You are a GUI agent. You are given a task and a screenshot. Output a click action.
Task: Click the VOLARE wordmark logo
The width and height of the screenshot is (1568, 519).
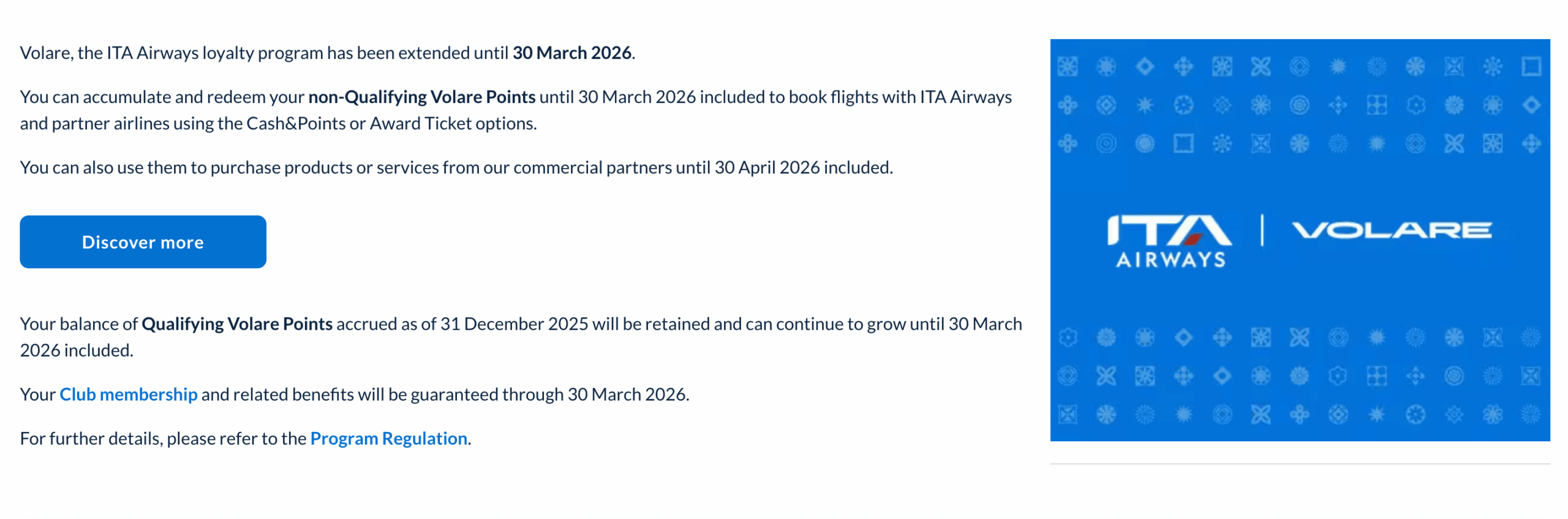tap(1391, 230)
